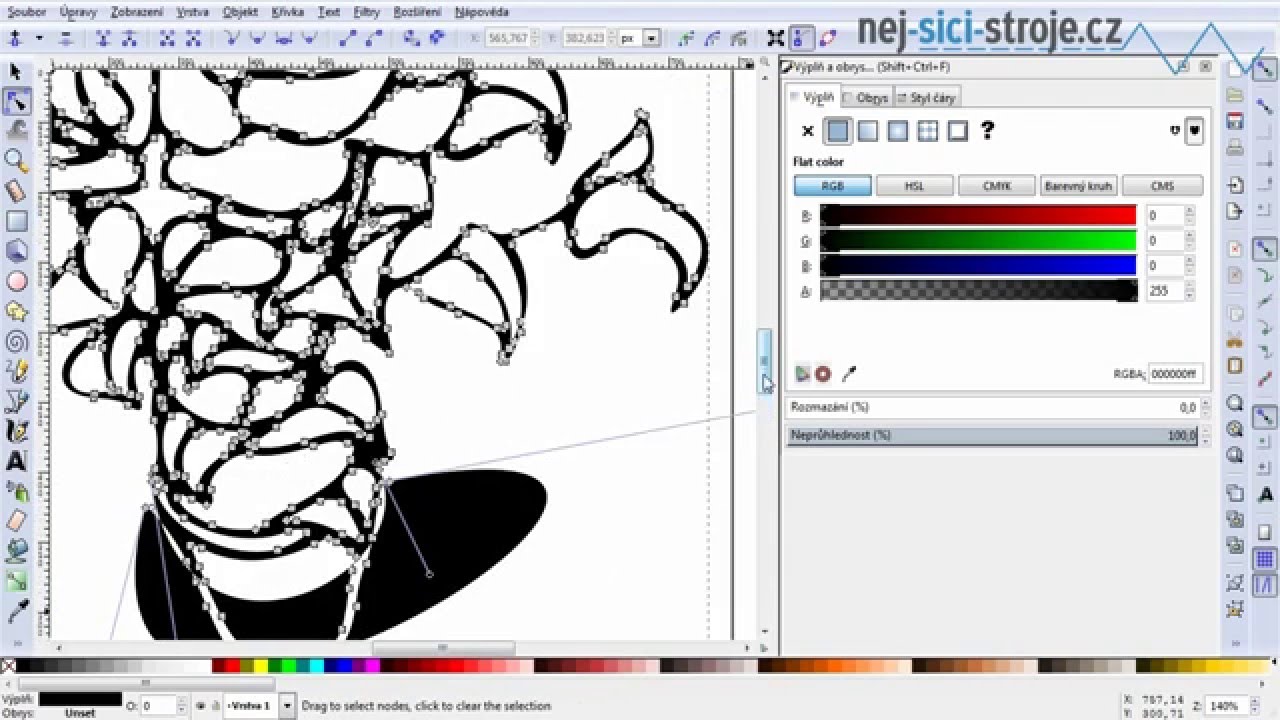Screen dimensions: 1280x720
Task: Switch to the Obrys tab
Action: (866, 98)
